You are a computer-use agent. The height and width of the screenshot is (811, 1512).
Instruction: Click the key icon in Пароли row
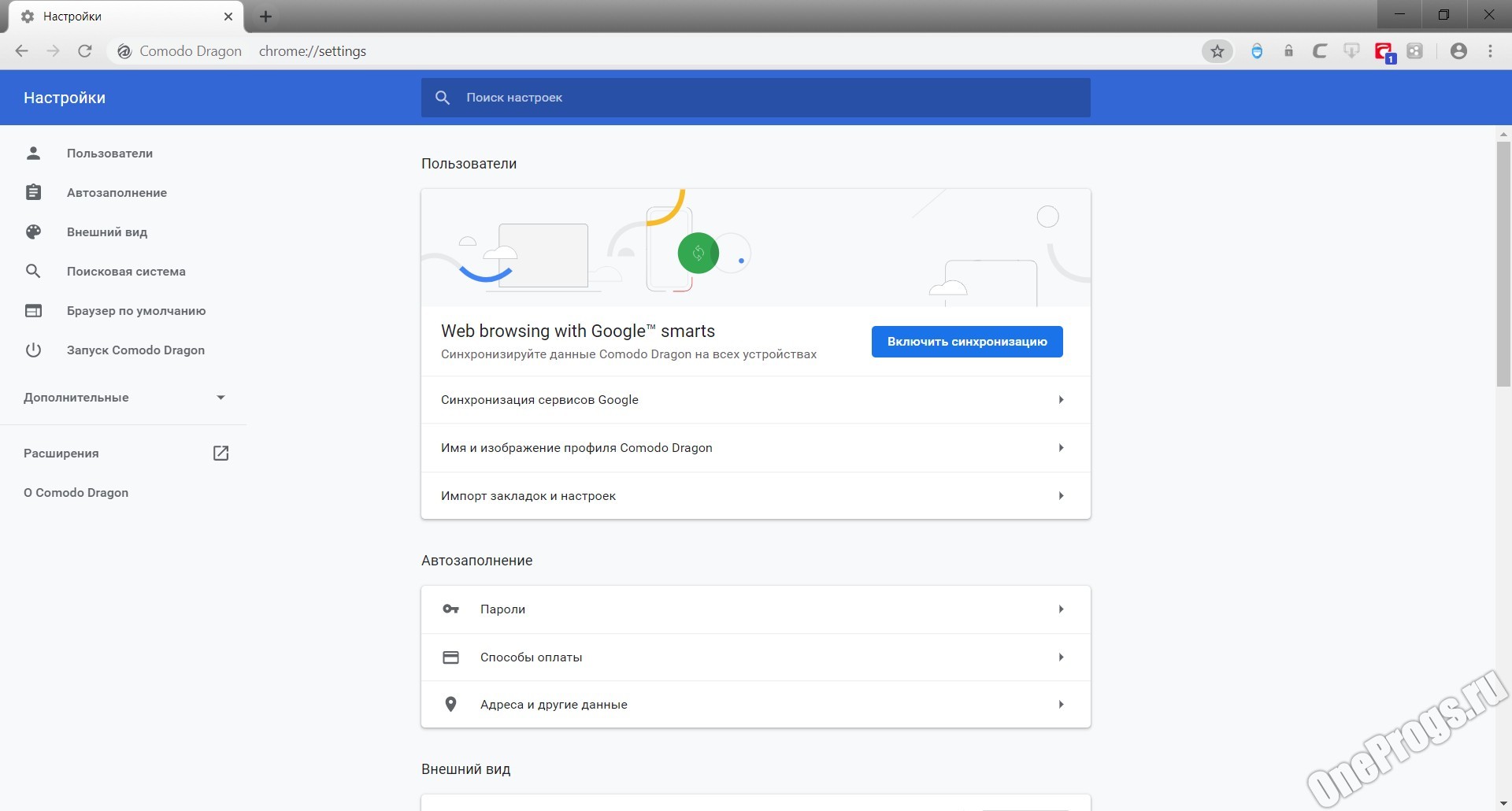450,609
